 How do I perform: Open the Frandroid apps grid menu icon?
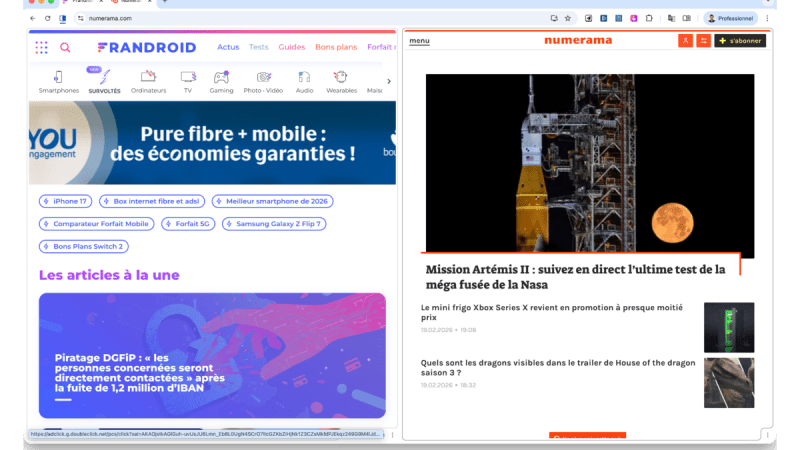41,47
